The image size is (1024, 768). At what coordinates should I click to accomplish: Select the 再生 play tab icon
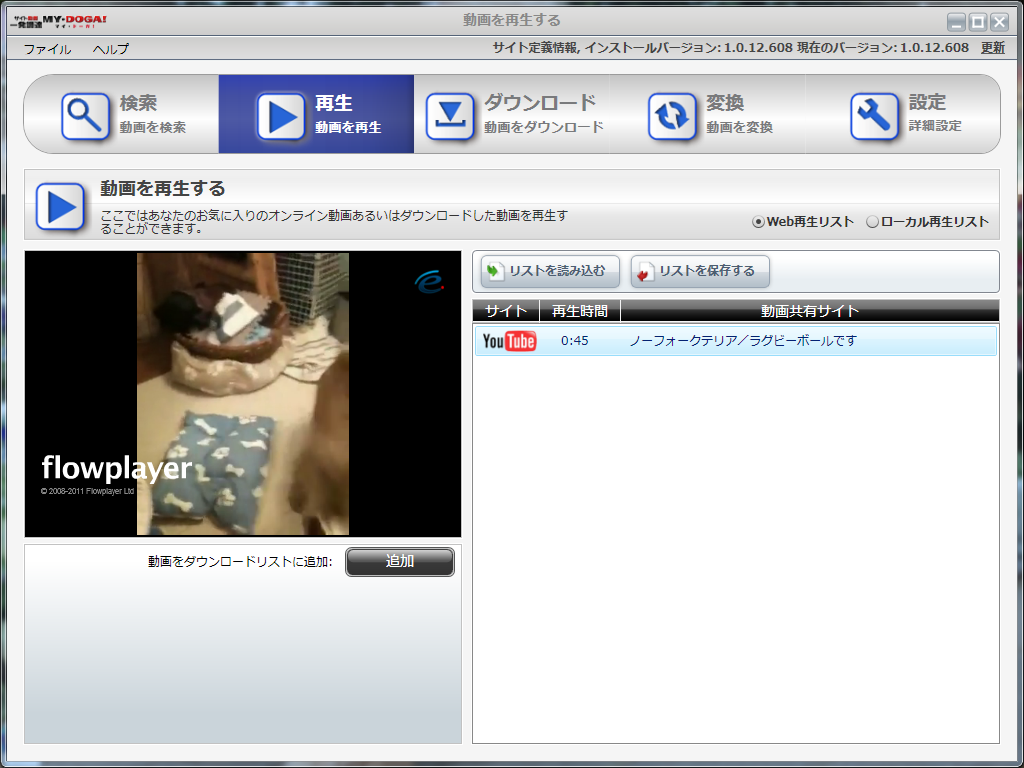coord(281,116)
